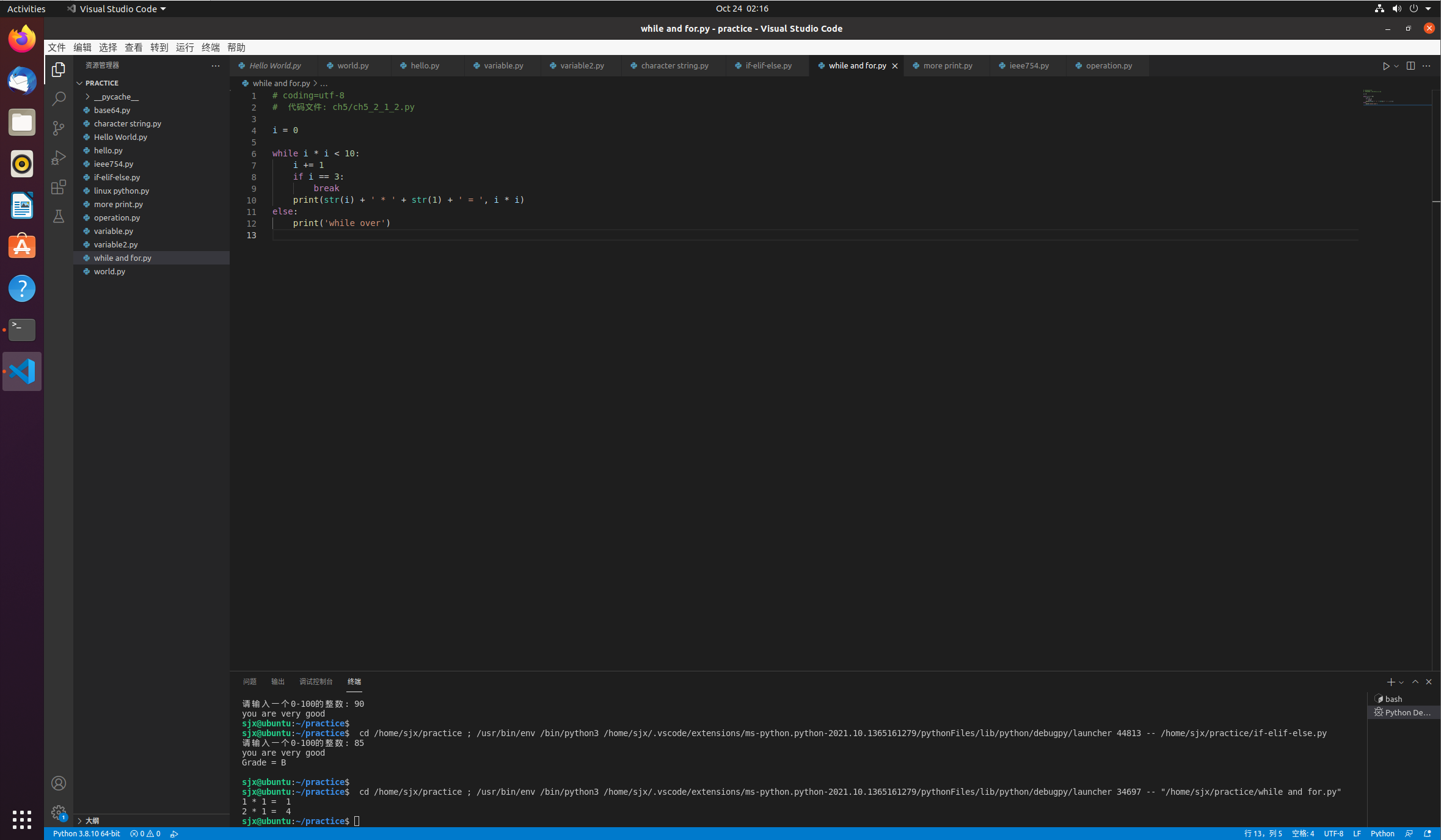Open operation.py in the explorer
This screenshot has width=1441, height=840.
(x=117, y=217)
